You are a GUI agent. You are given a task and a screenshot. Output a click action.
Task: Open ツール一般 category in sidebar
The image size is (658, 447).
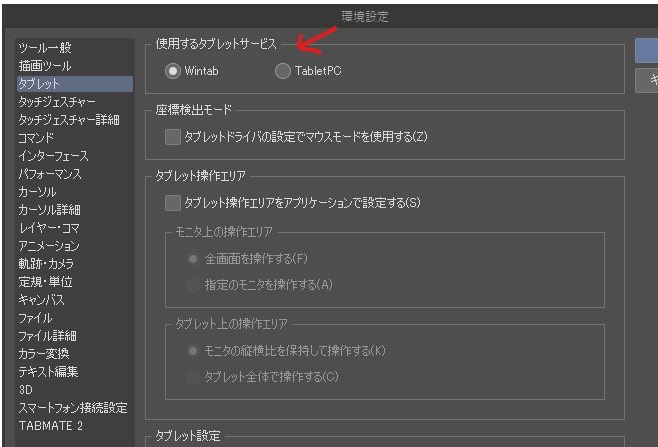tap(75, 48)
